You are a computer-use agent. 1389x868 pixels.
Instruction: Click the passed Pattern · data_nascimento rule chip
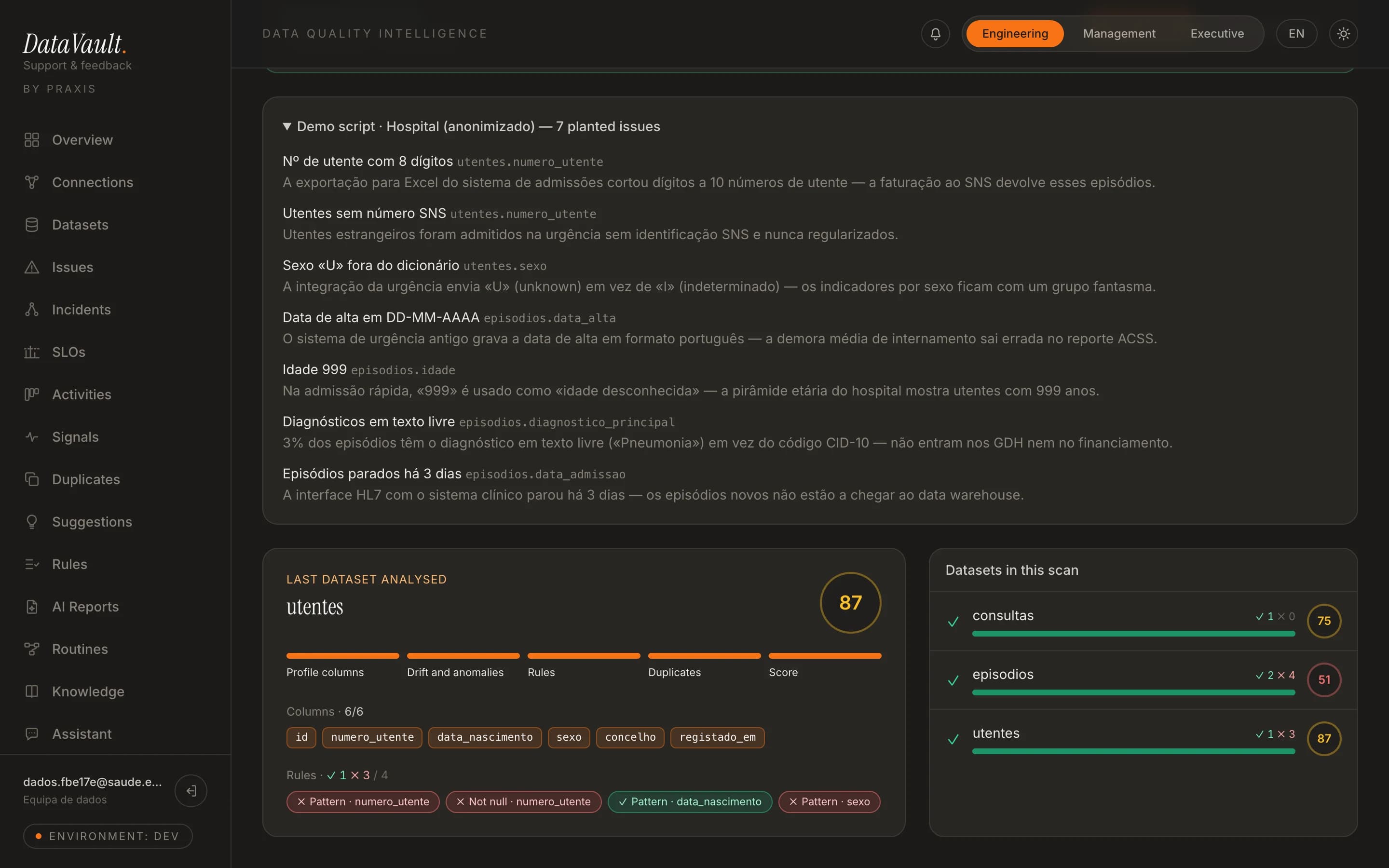(x=690, y=802)
